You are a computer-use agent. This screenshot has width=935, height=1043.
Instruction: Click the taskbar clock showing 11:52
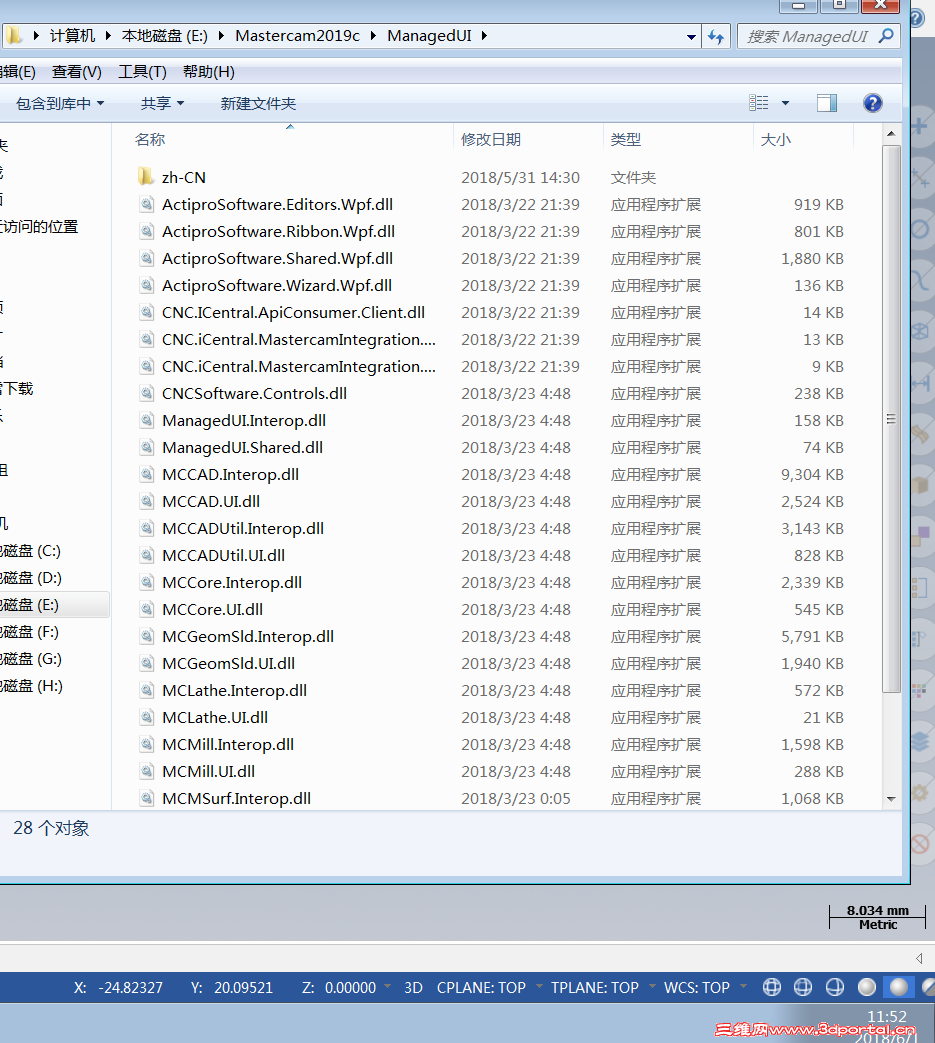click(886, 1016)
